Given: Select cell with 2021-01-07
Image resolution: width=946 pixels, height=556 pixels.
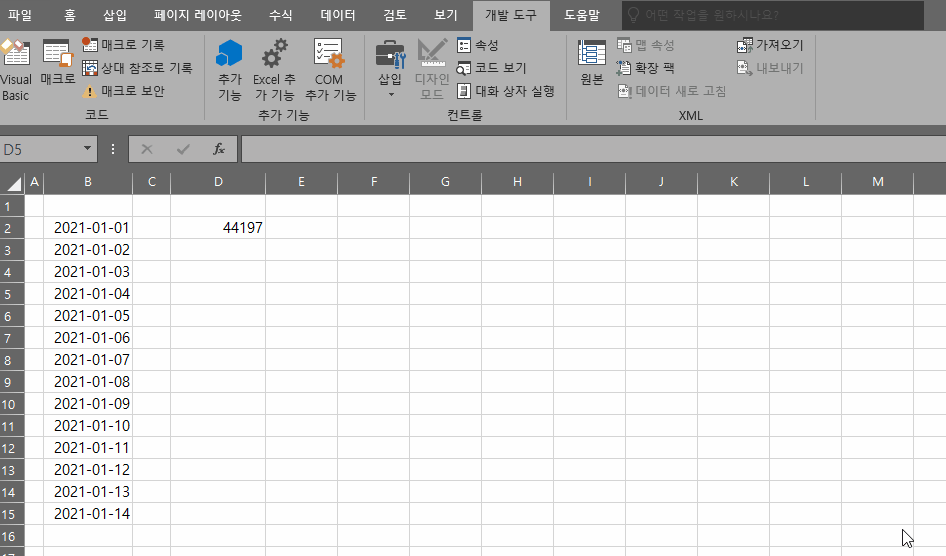Looking at the screenshot, I should coord(88,360).
